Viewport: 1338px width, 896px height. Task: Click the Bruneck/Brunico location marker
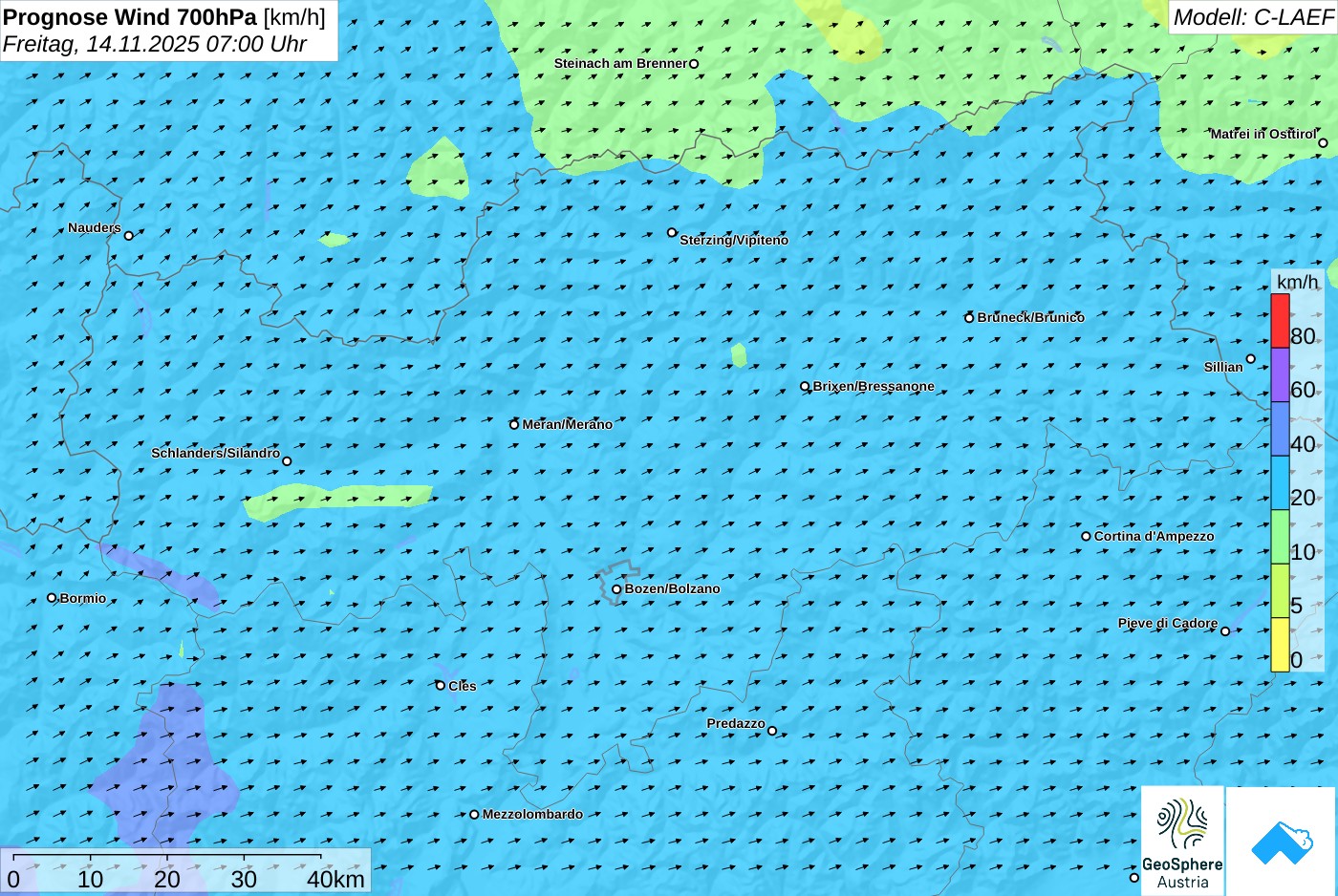click(969, 318)
